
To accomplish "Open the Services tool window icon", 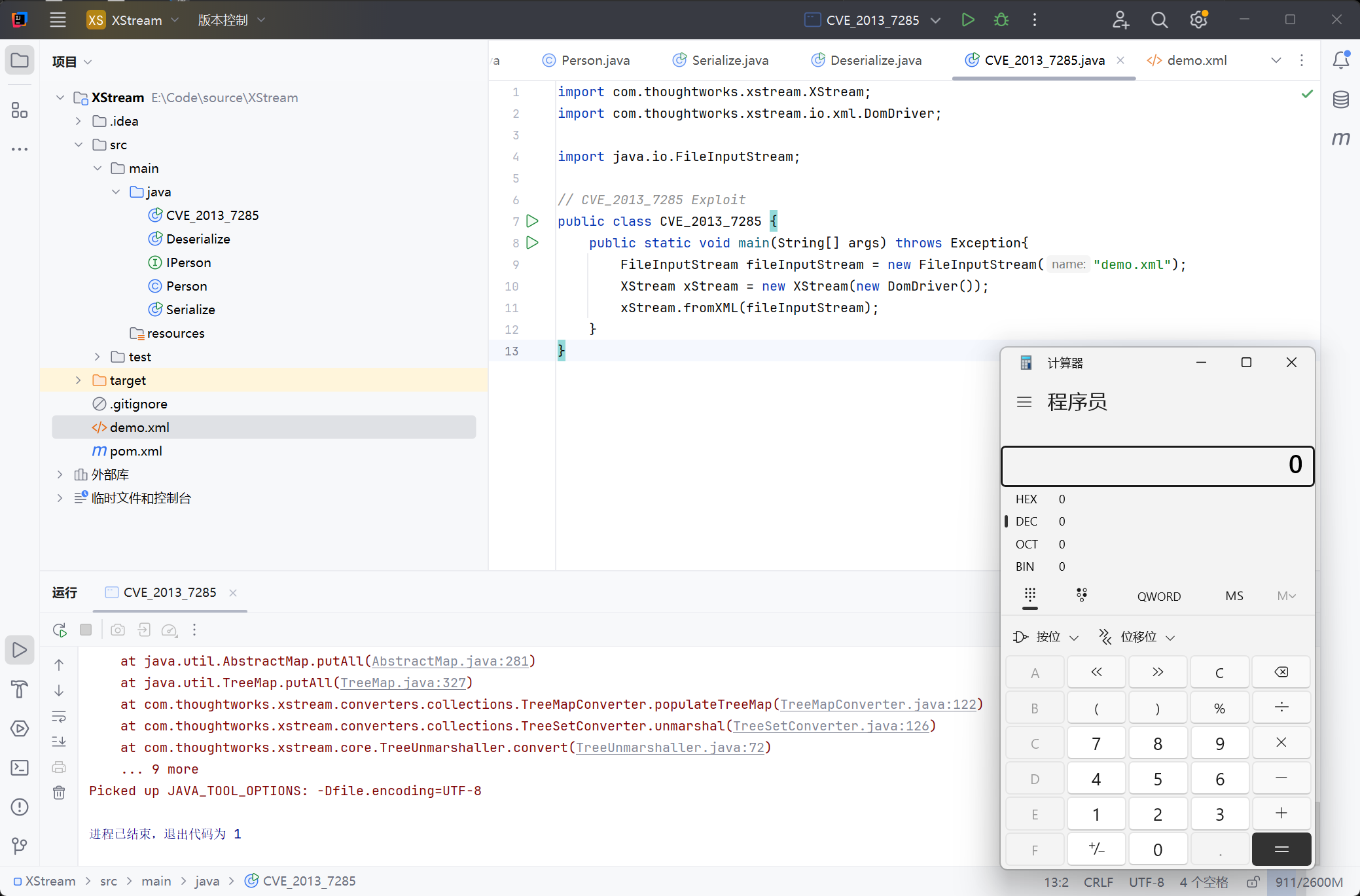I will (x=20, y=728).
